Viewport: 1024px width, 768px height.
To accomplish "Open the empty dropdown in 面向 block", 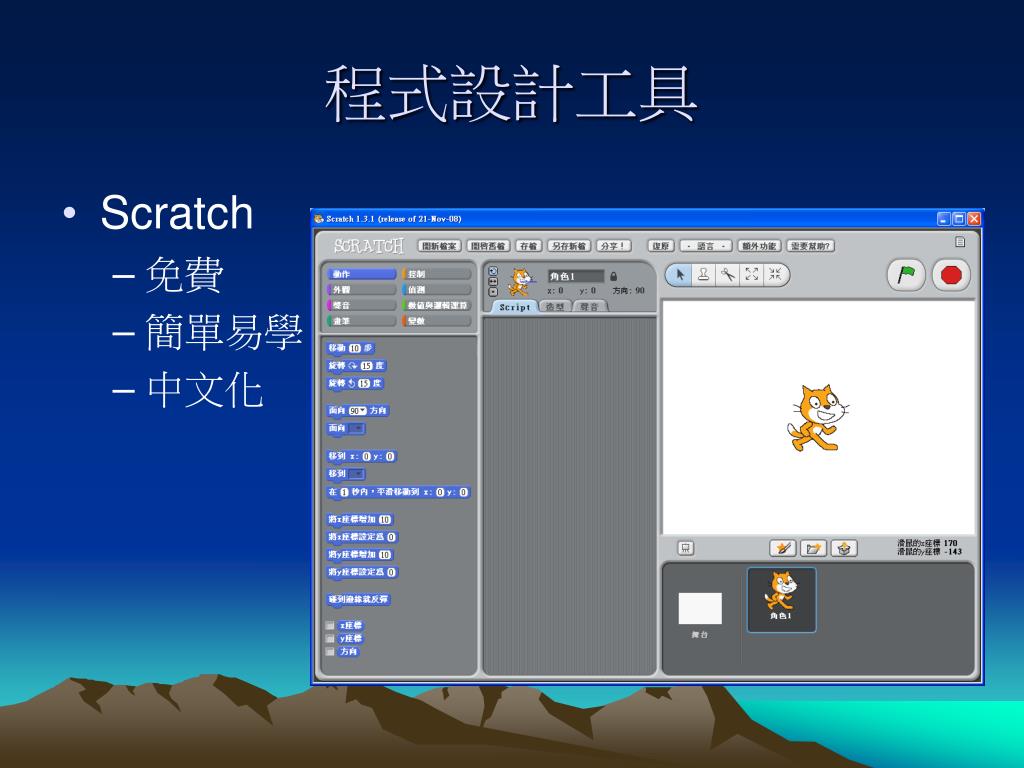I will tap(356, 428).
